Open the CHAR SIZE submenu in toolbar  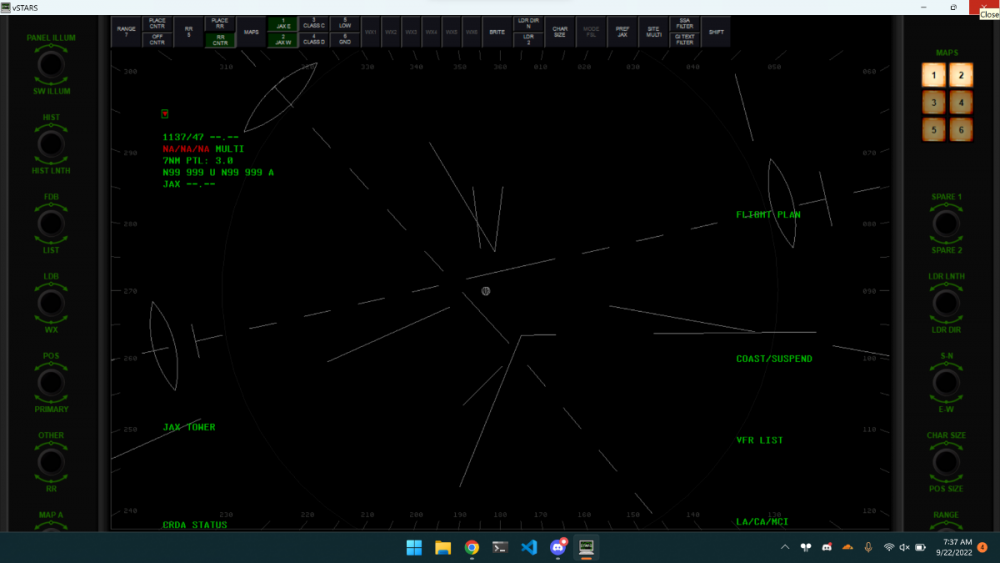click(x=559, y=31)
